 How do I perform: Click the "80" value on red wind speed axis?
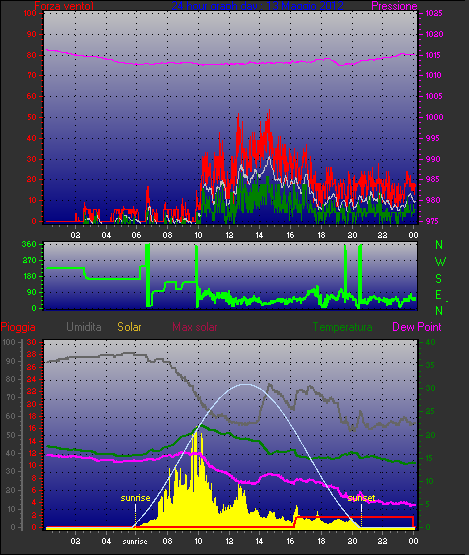point(32,55)
